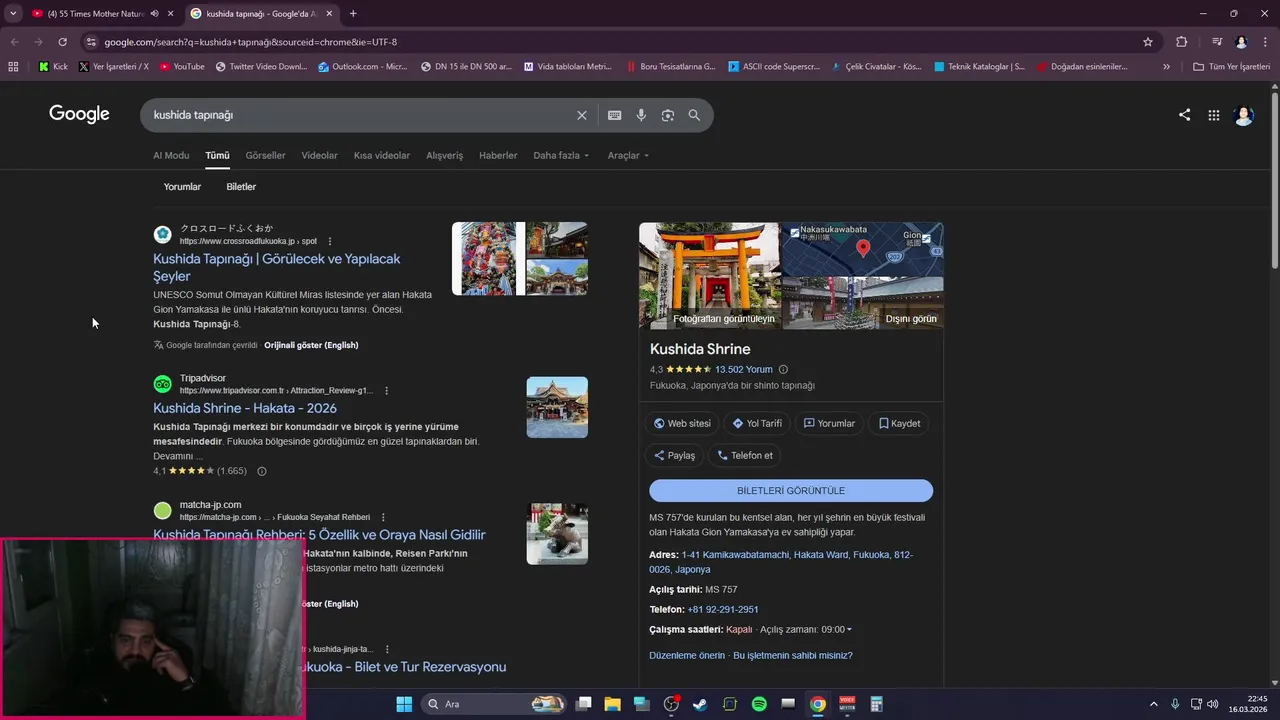The height and width of the screenshot is (720, 1280).
Task: Open the Dışını görün street view thumbnail
Action: tap(862, 303)
